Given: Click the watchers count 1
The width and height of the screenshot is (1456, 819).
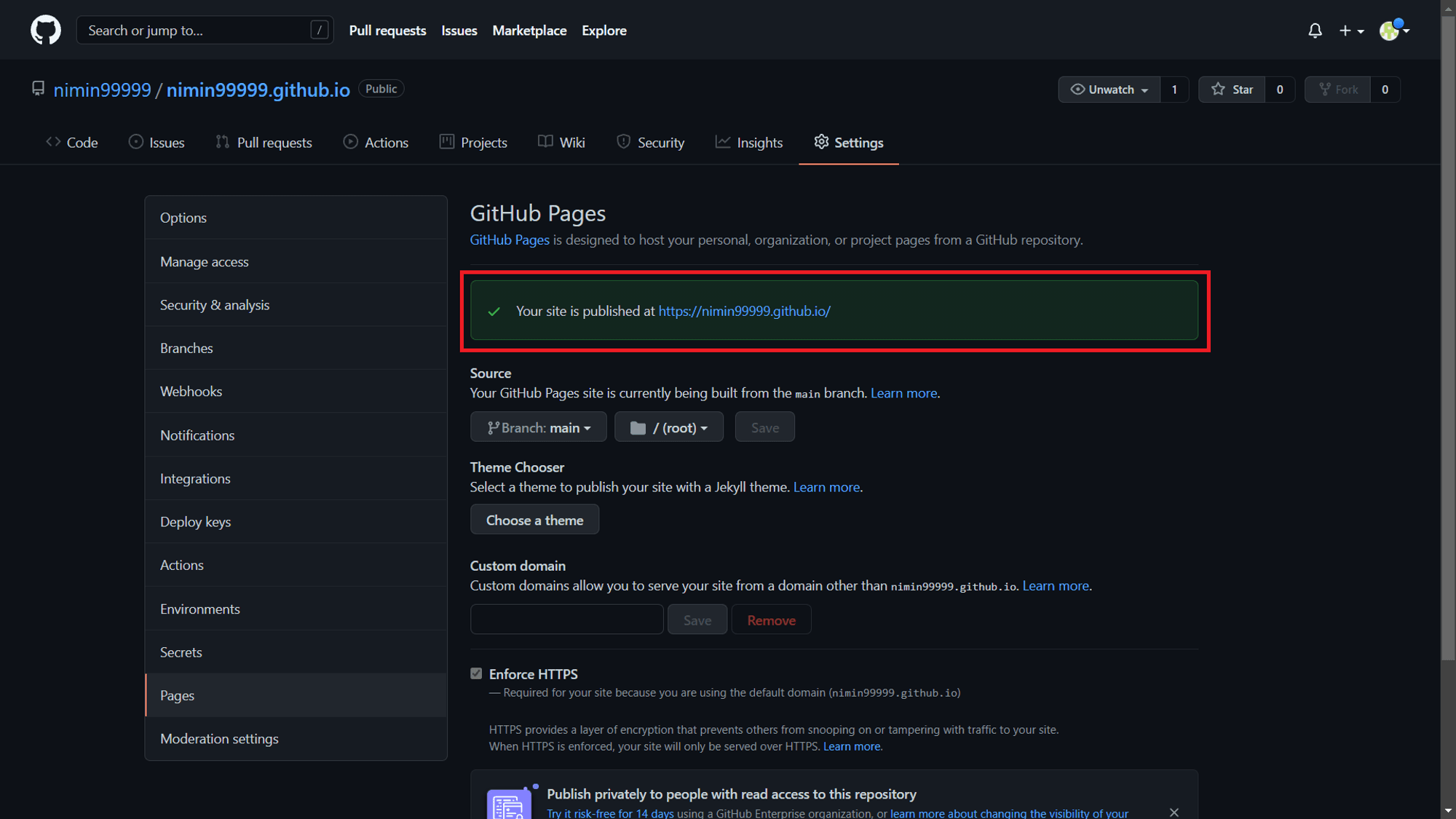Looking at the screenshot, I should click(1174, 90).
